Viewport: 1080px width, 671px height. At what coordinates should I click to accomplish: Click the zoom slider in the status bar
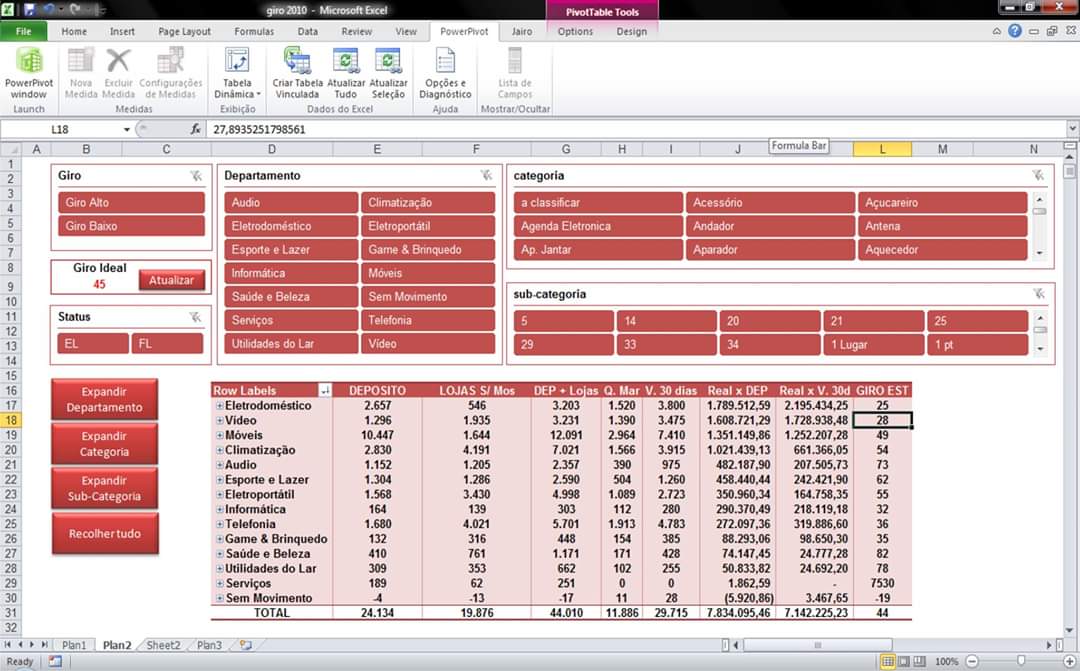[1021, 661]
